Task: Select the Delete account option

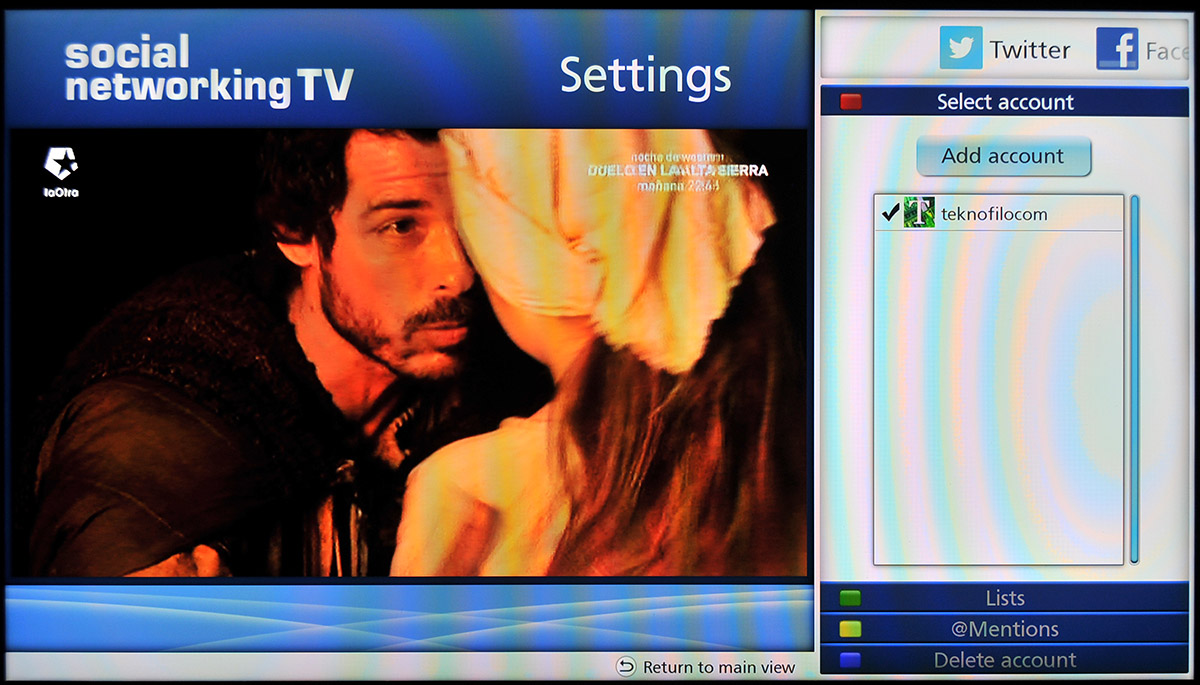Action: coord(1004,660)
